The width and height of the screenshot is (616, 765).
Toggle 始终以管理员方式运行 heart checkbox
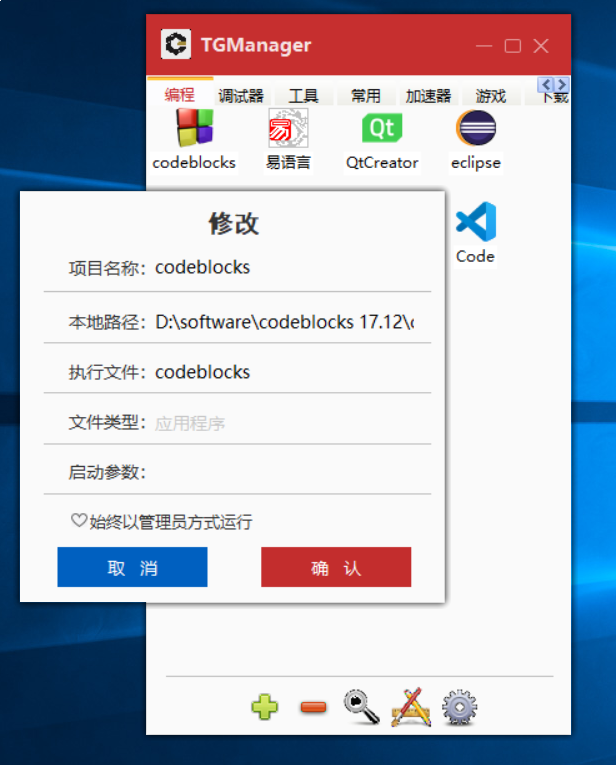(79, 521)
